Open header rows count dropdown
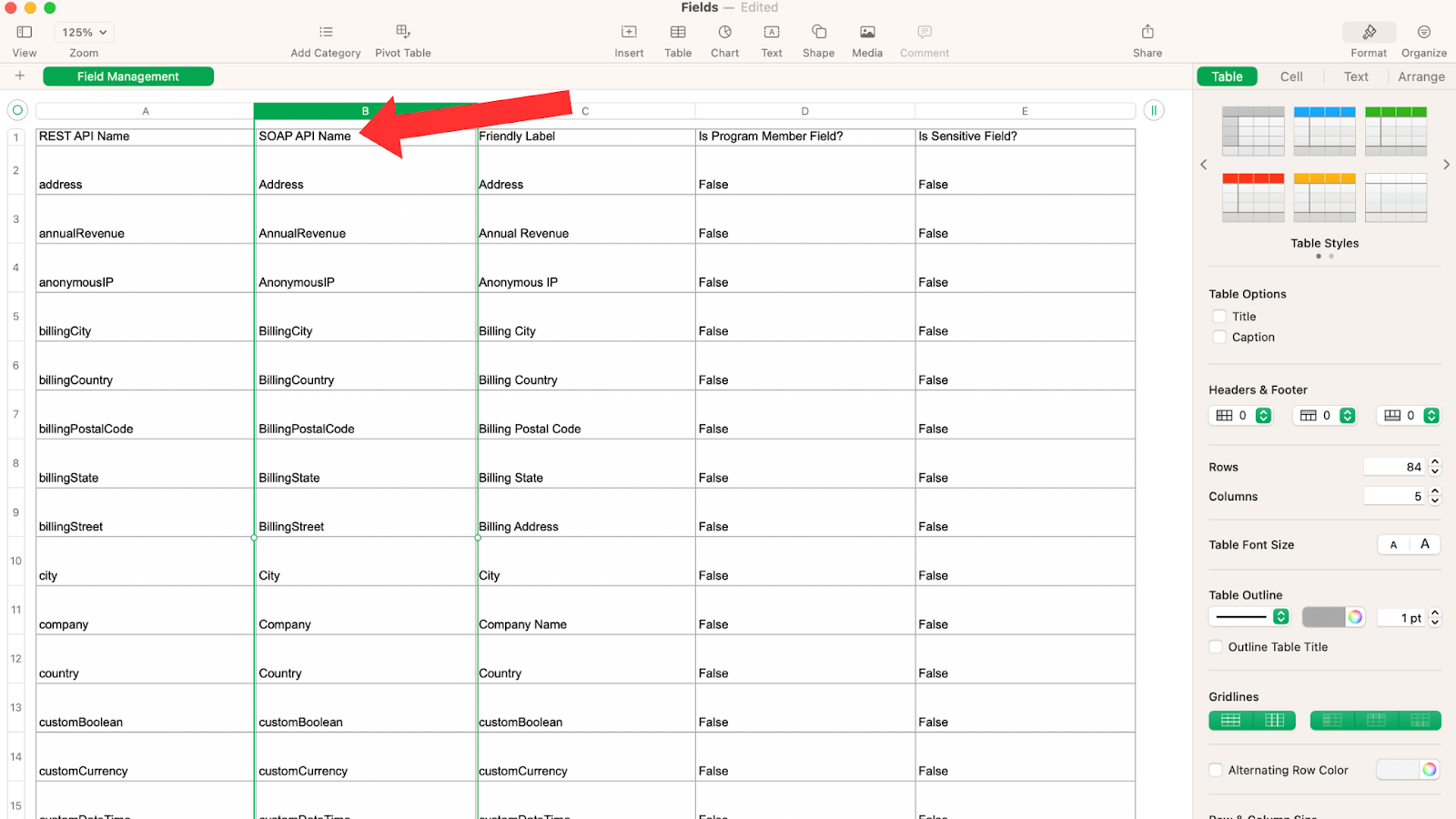The height and width of the screenshot is (819, 1456). click(x=1324, y=416)
